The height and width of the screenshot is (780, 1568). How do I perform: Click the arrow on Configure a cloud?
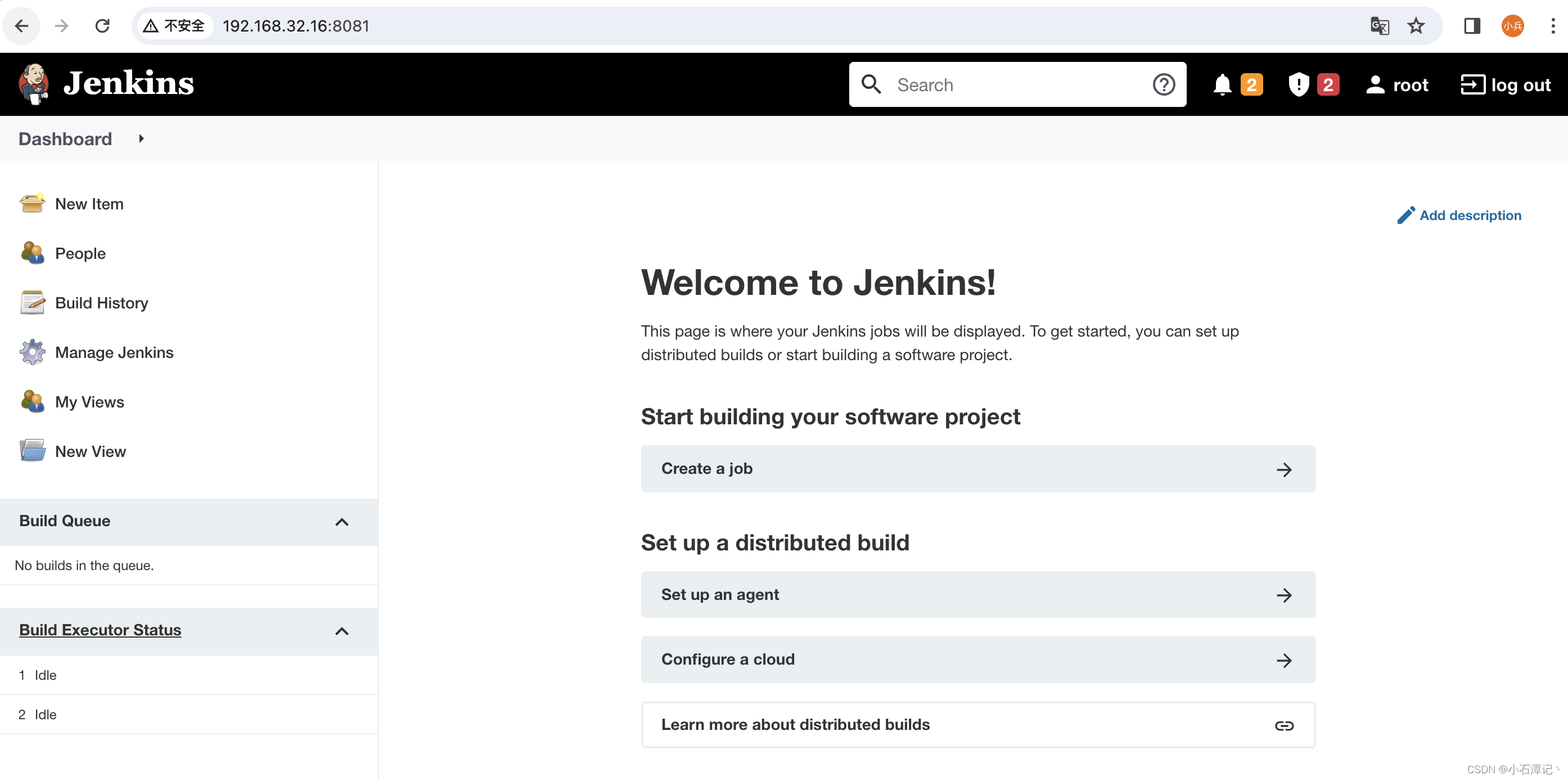point(1284,661)
